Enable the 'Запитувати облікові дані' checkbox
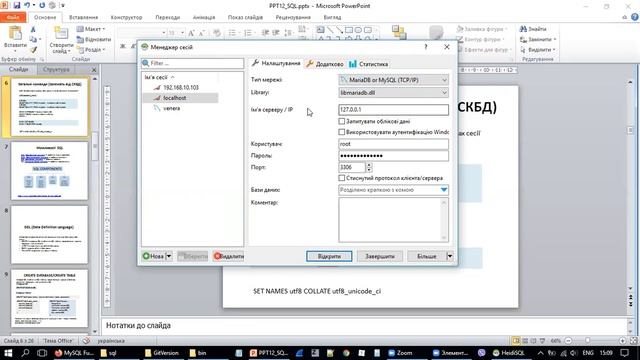The width and height of the screenshot is (640, 360). pos(342,121)
